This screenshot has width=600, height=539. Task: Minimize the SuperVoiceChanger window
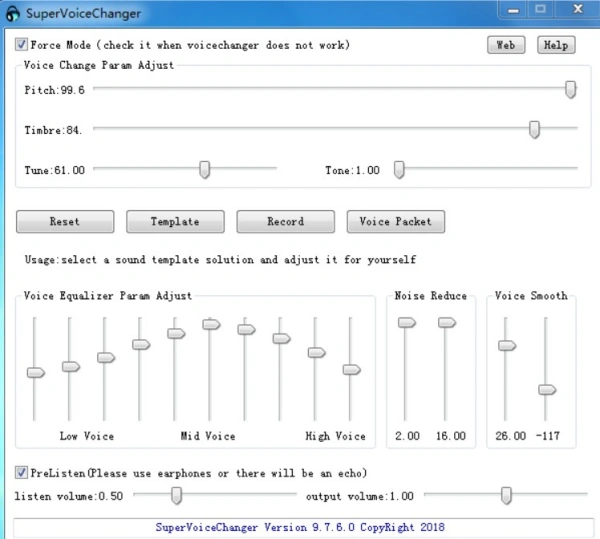pos(513,10)
